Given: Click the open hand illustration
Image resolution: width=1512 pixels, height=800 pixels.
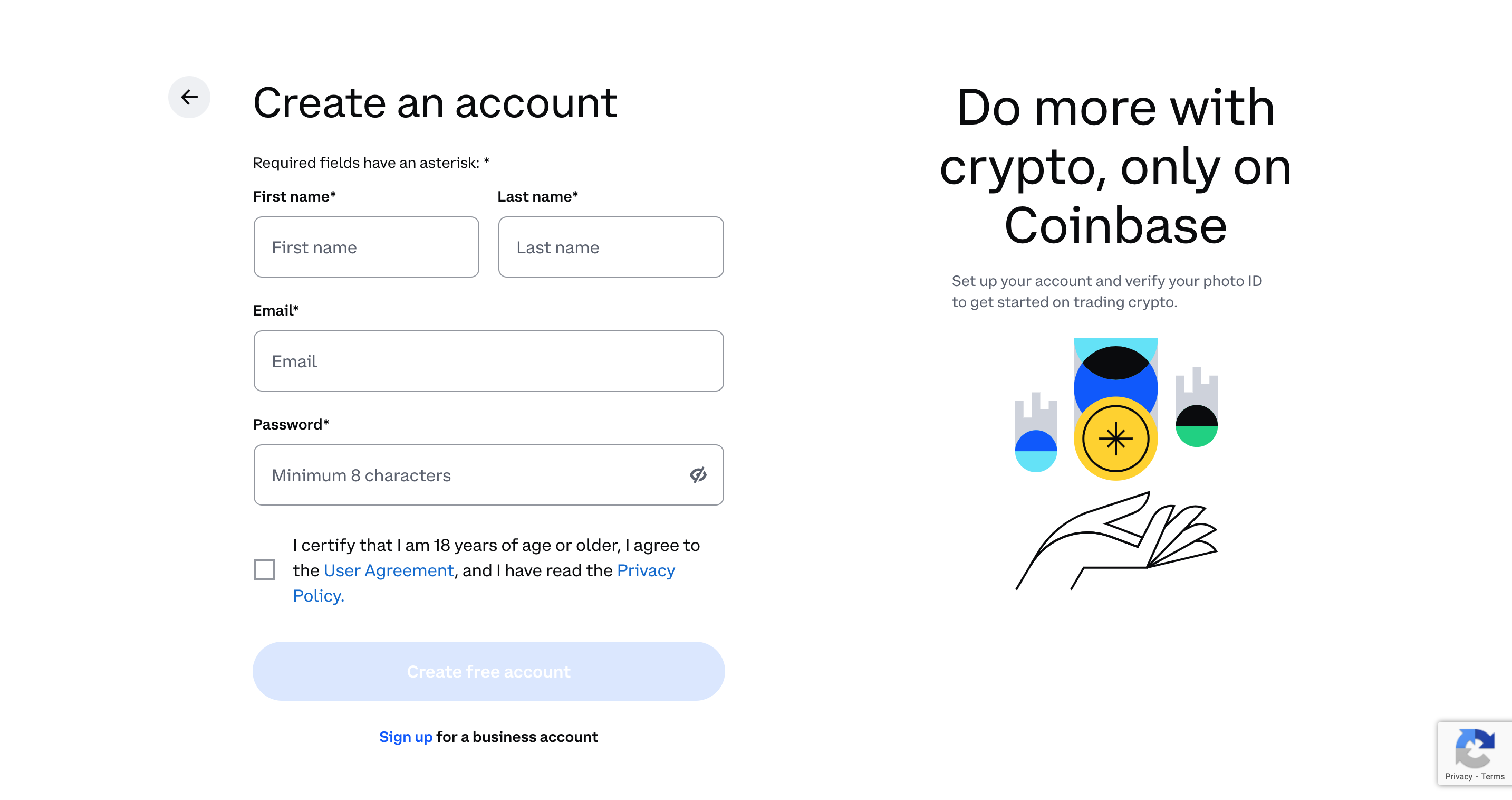Looking at the screenshot, I should click(1116, 540).
